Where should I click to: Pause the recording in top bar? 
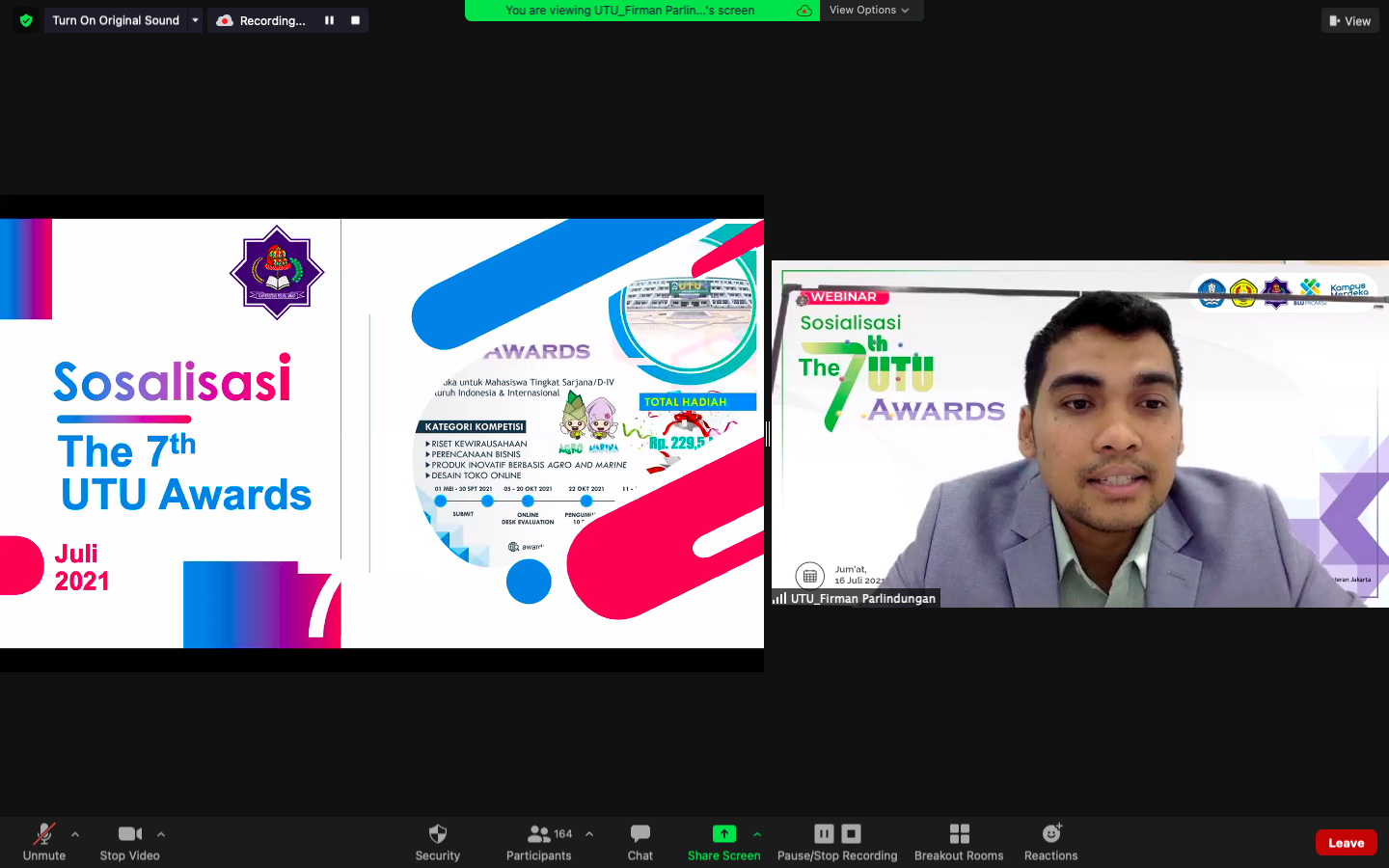(x=329, y=20)
